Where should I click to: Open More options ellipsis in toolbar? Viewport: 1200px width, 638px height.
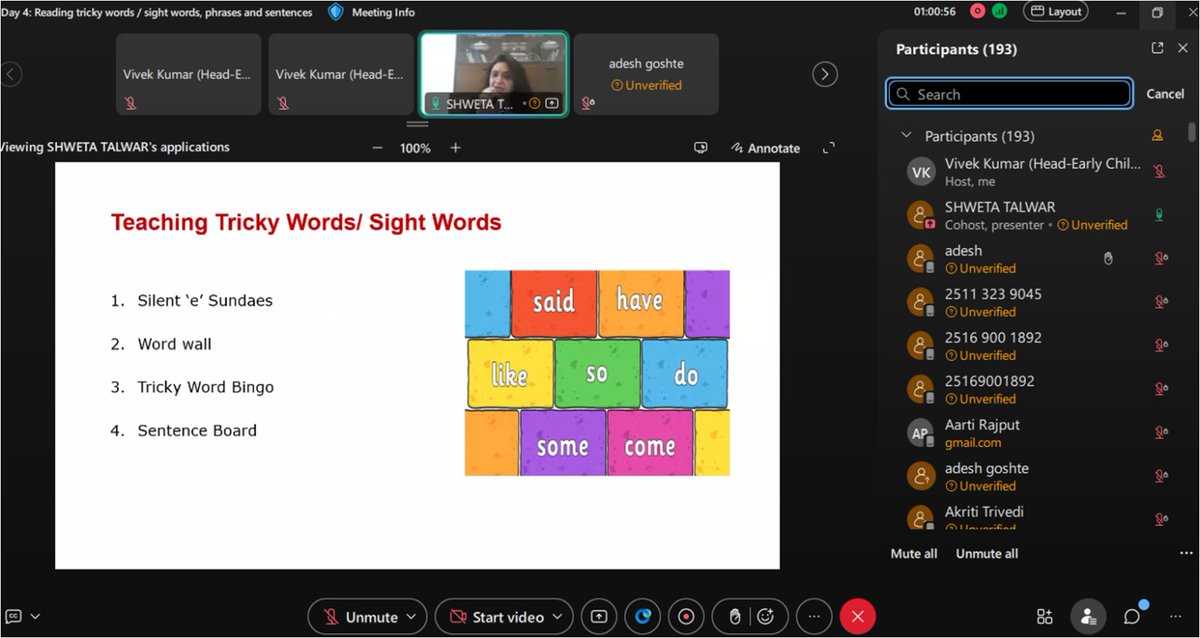813,617
